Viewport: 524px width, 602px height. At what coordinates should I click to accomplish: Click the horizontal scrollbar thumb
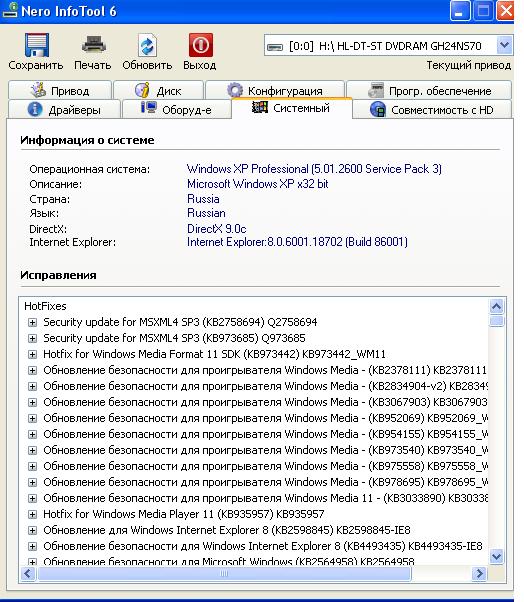224,574
